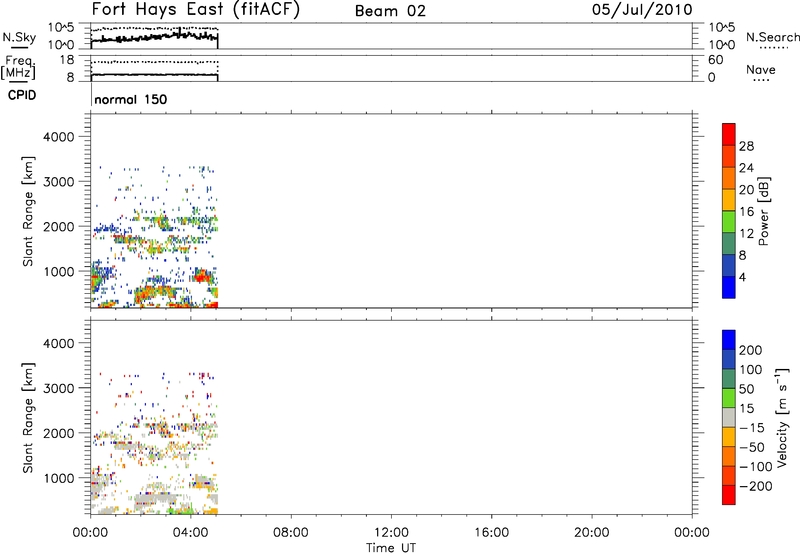The width and height of the screenshot is (800, 554).
Task: Click the 'normal 150' CPID text
Action: [x=131, y=99]
